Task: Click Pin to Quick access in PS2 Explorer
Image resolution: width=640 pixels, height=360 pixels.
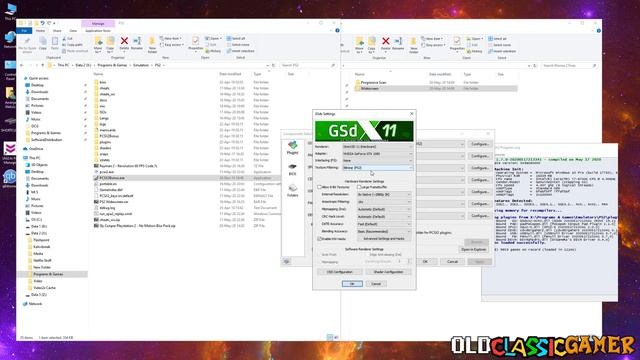Action: (27, 44)
